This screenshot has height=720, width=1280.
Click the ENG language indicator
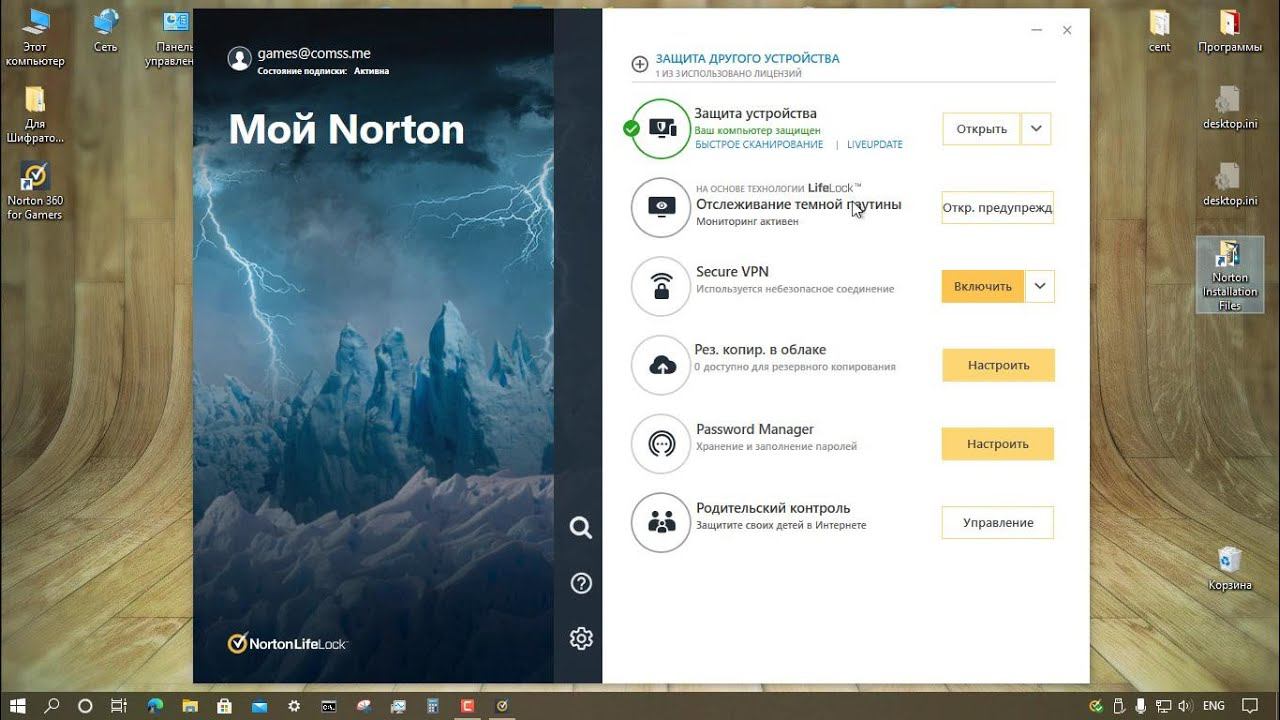click(1213, 706)
